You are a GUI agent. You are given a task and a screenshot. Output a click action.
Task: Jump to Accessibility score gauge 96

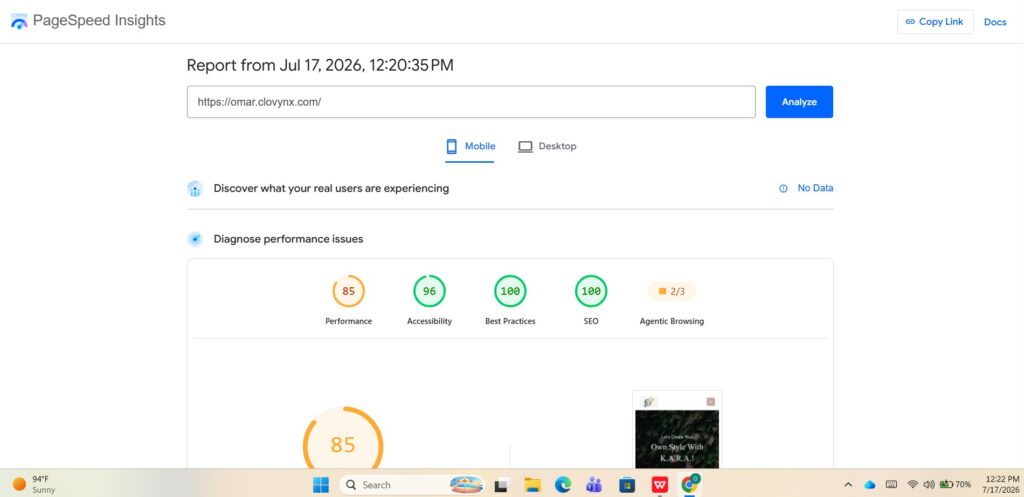[429, 291]
